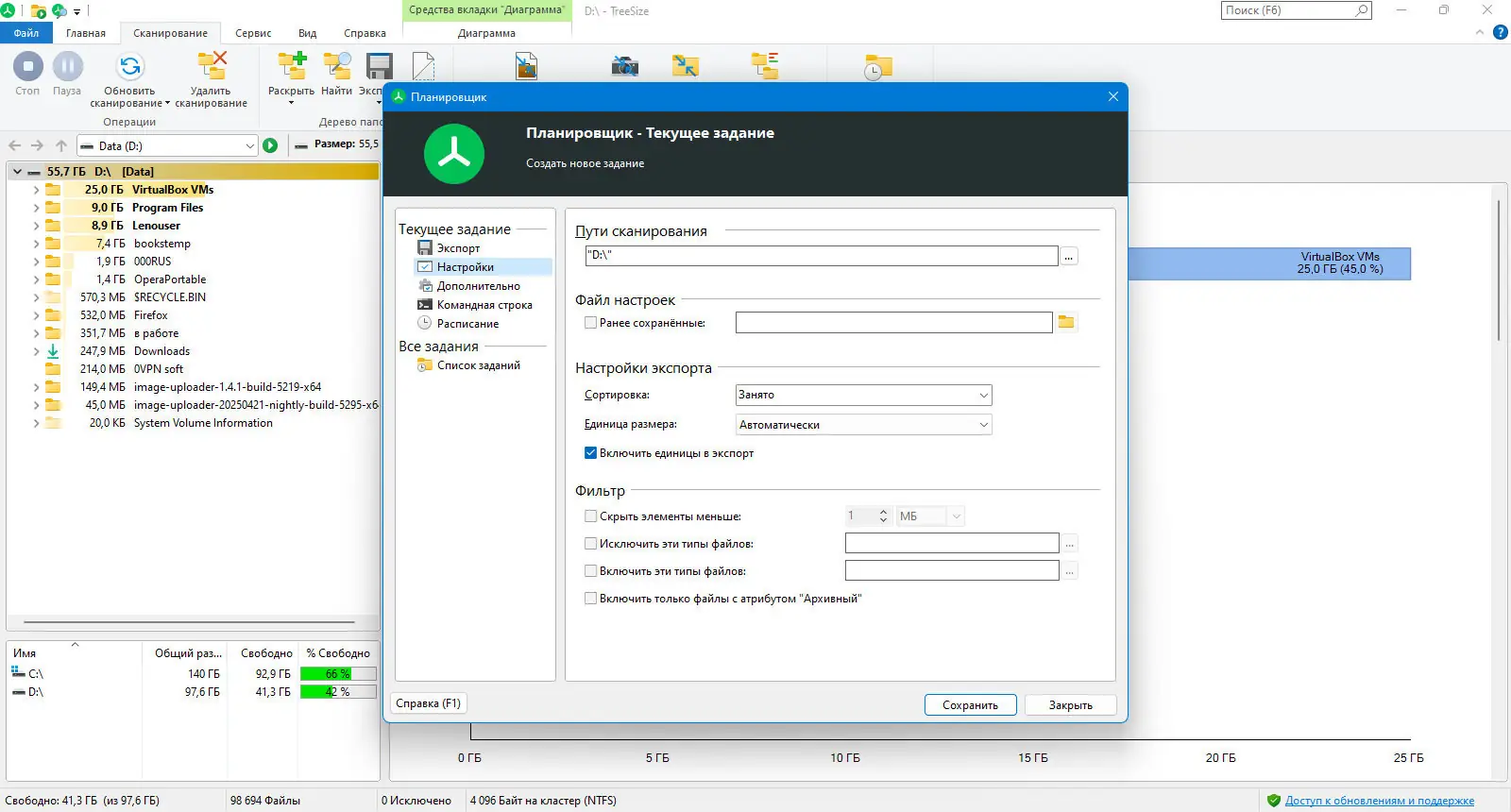Click the magnifier in the Поиск box
1511x812 pixels.
click(x=1361, y=10)
